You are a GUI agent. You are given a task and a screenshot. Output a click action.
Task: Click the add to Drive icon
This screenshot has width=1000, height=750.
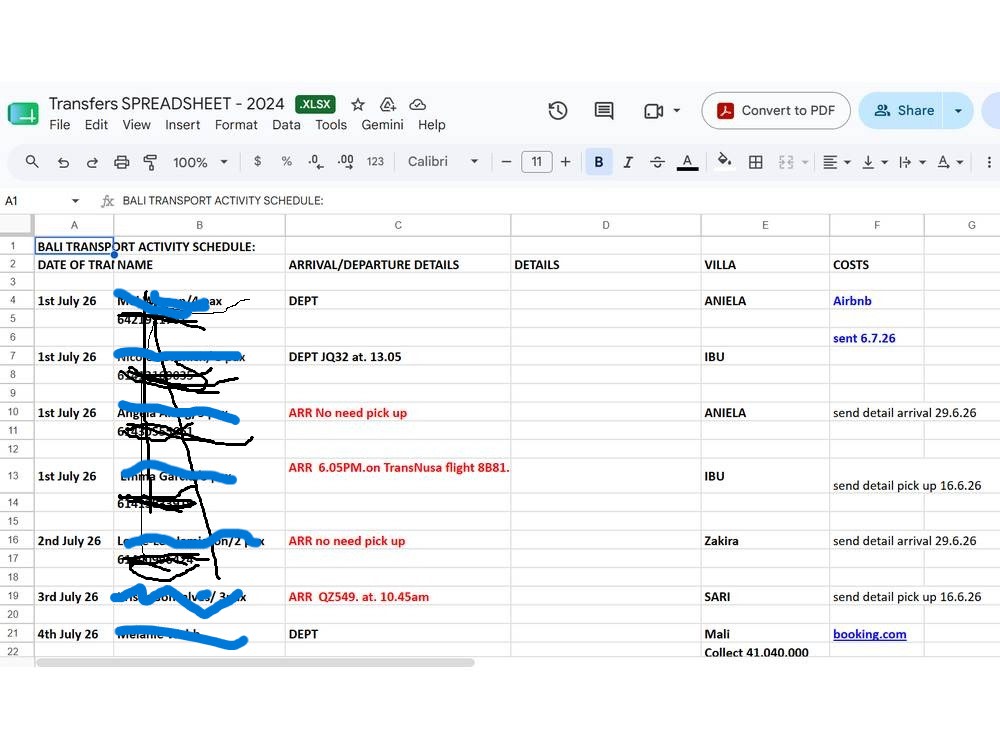388,105
